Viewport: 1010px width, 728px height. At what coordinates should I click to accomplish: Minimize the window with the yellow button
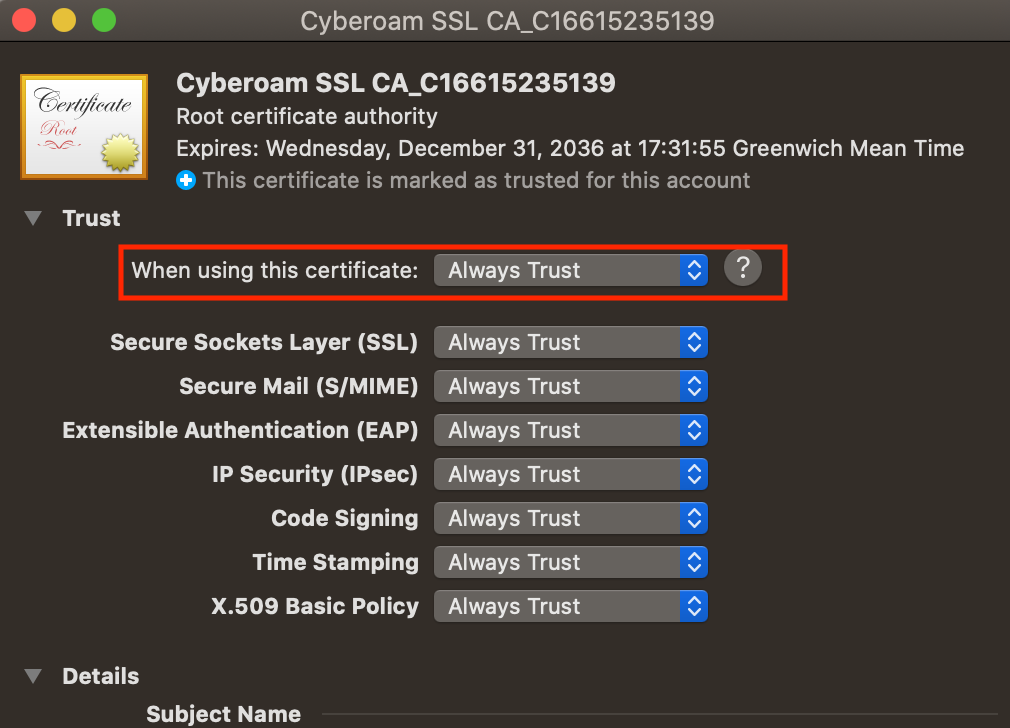[x=64, y=20]
